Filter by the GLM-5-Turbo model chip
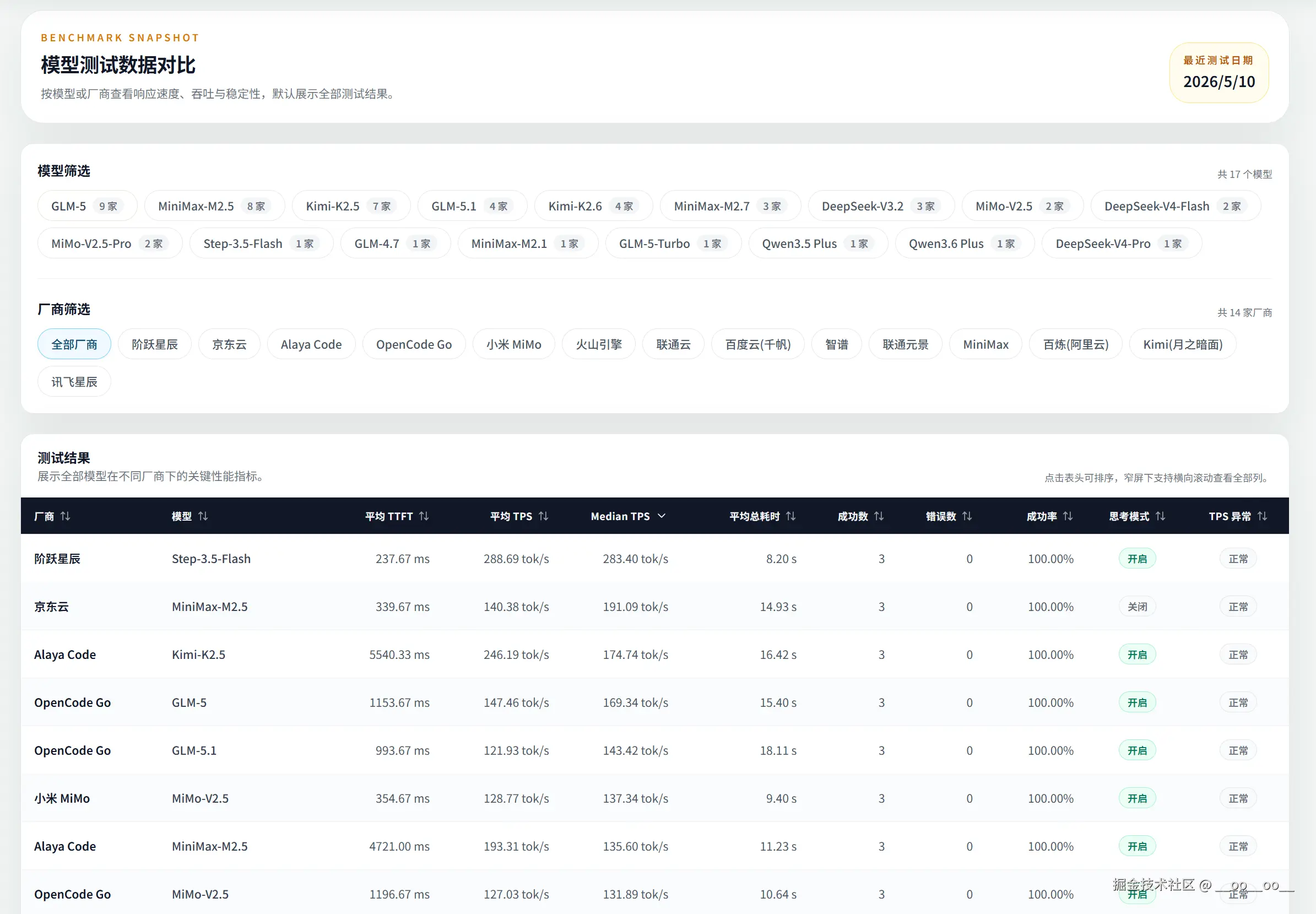The height and width of the screenshot is (914, 1316). coord(674,244)
